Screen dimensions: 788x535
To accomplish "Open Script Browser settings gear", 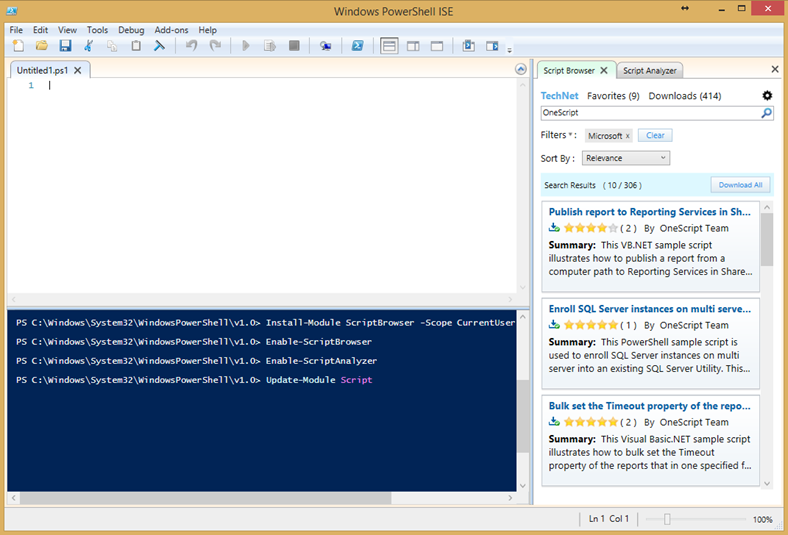I will pos(767,95).
